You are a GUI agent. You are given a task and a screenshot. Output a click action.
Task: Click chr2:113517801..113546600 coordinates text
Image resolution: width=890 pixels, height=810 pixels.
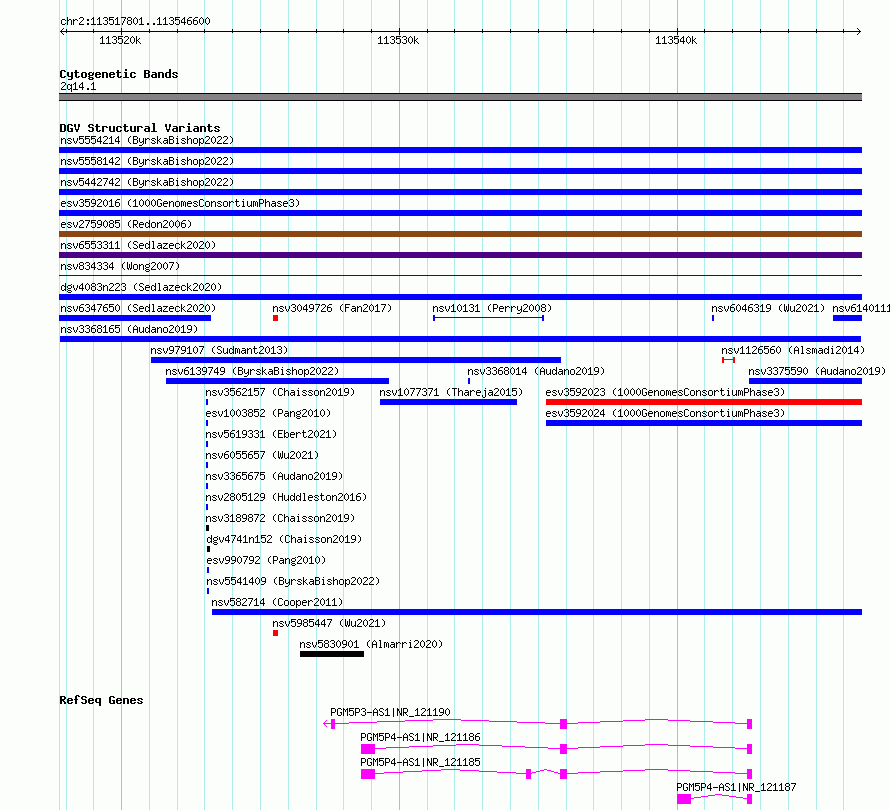[135, 22]
